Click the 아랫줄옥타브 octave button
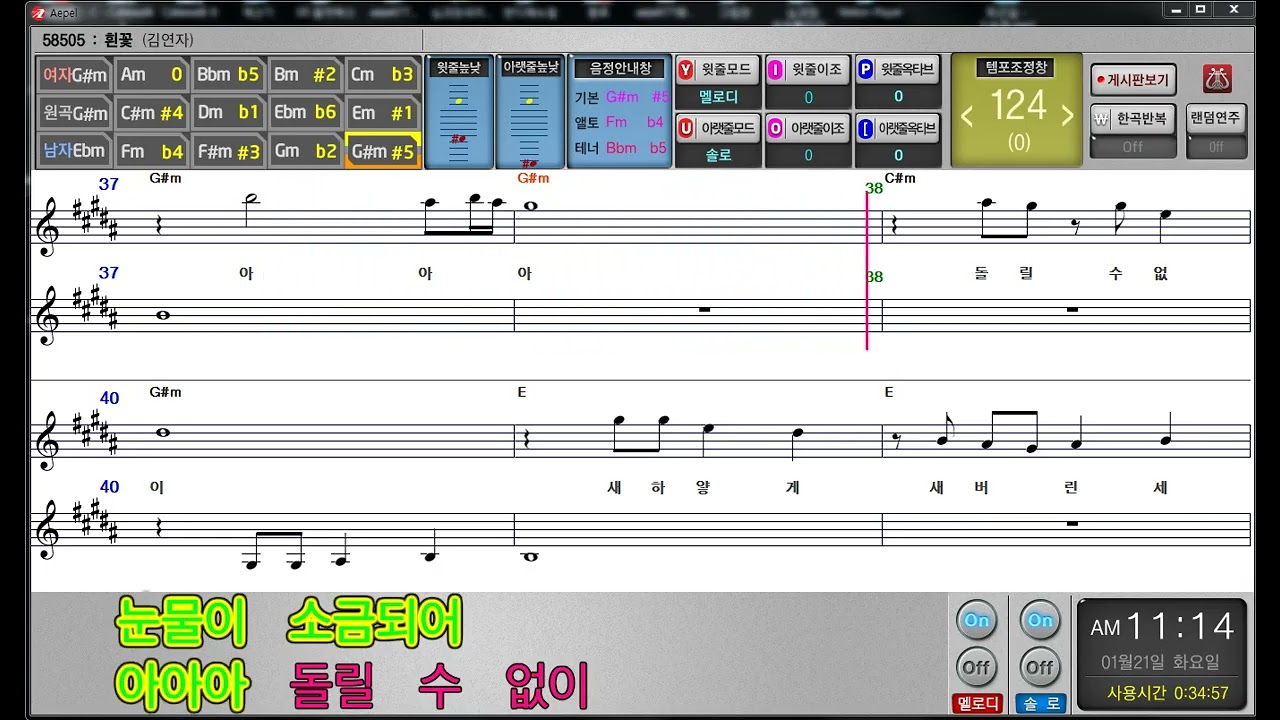Screen dimensions: 1280x720 point(898,128)
